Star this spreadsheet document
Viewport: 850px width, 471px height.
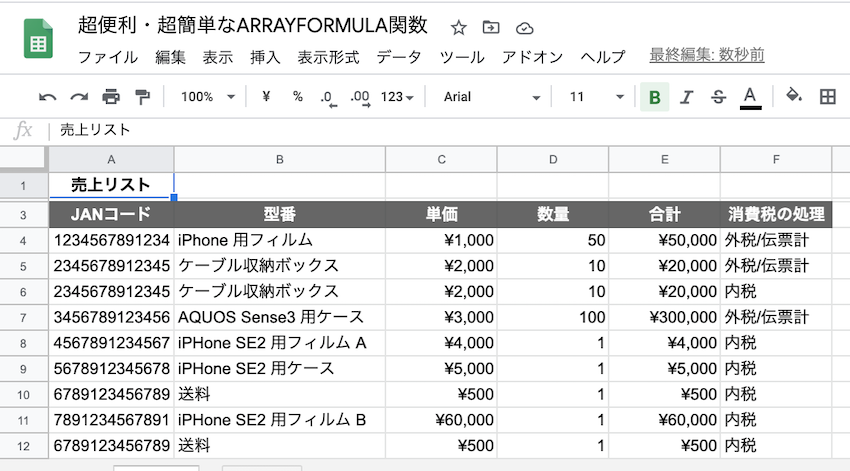tap(458, 27)
